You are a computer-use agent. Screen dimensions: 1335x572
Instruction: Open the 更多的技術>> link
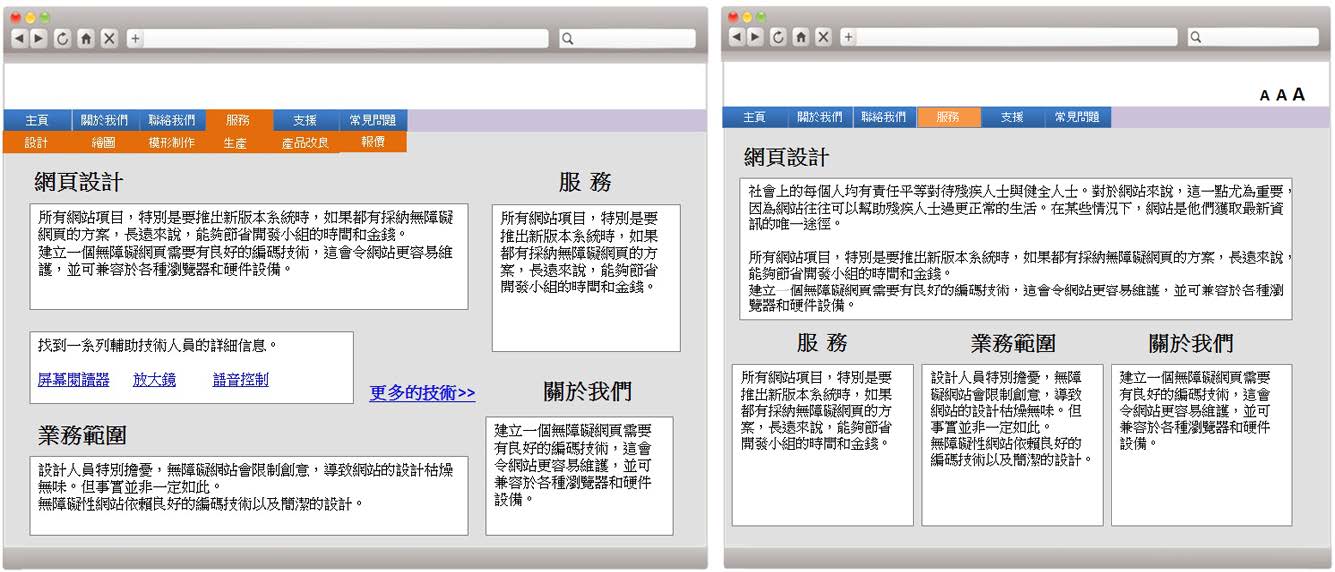coord(422,393)
